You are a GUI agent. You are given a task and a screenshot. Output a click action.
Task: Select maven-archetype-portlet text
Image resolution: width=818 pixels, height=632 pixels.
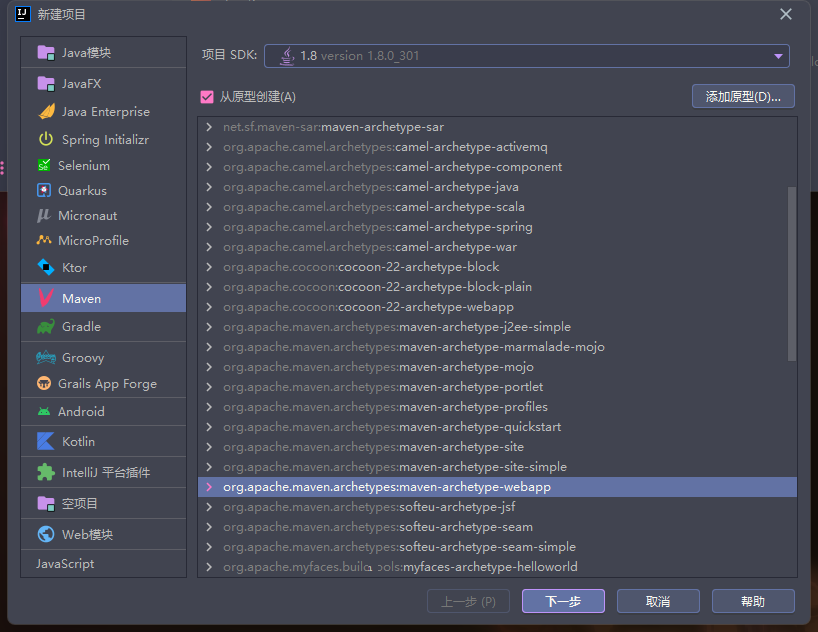(471, 387)
